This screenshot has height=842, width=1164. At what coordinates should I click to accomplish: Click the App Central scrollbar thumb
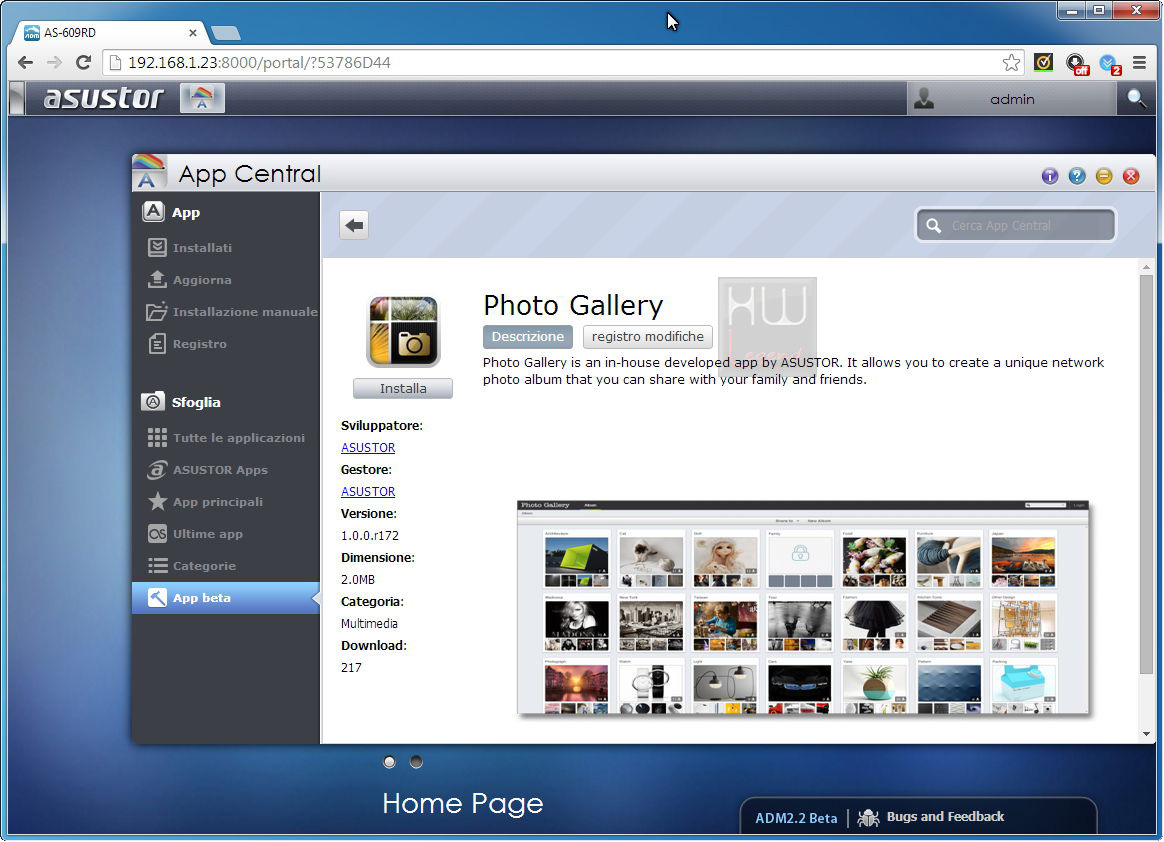click(x=1146, y=475)
